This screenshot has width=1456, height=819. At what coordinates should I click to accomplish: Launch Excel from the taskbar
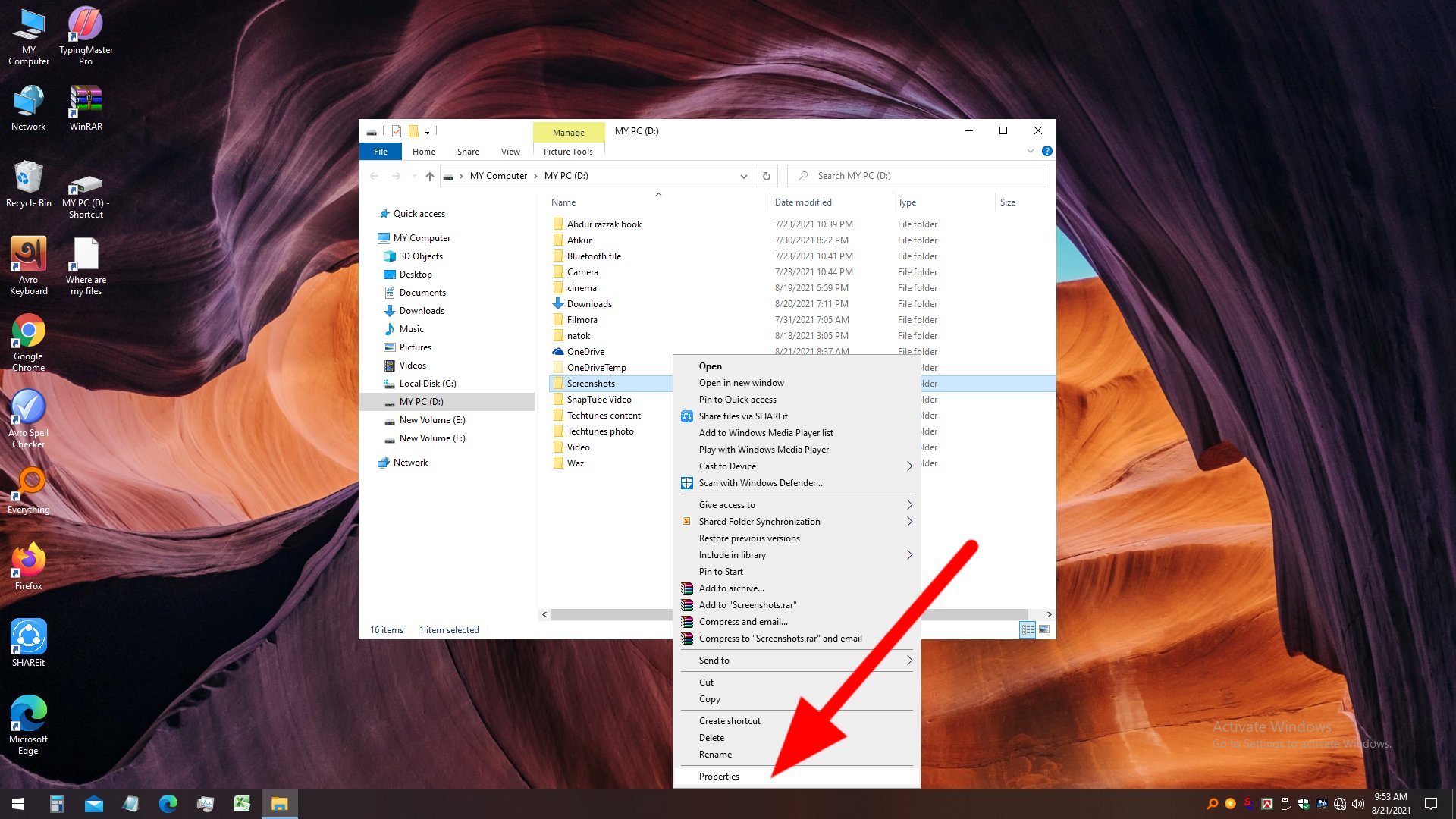(242, 803)
